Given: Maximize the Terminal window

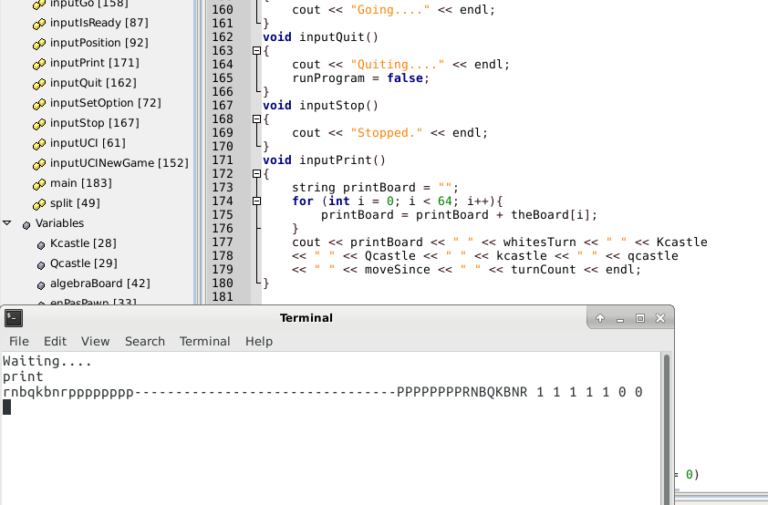Looking at the screenshot, I should pos(640,318).
